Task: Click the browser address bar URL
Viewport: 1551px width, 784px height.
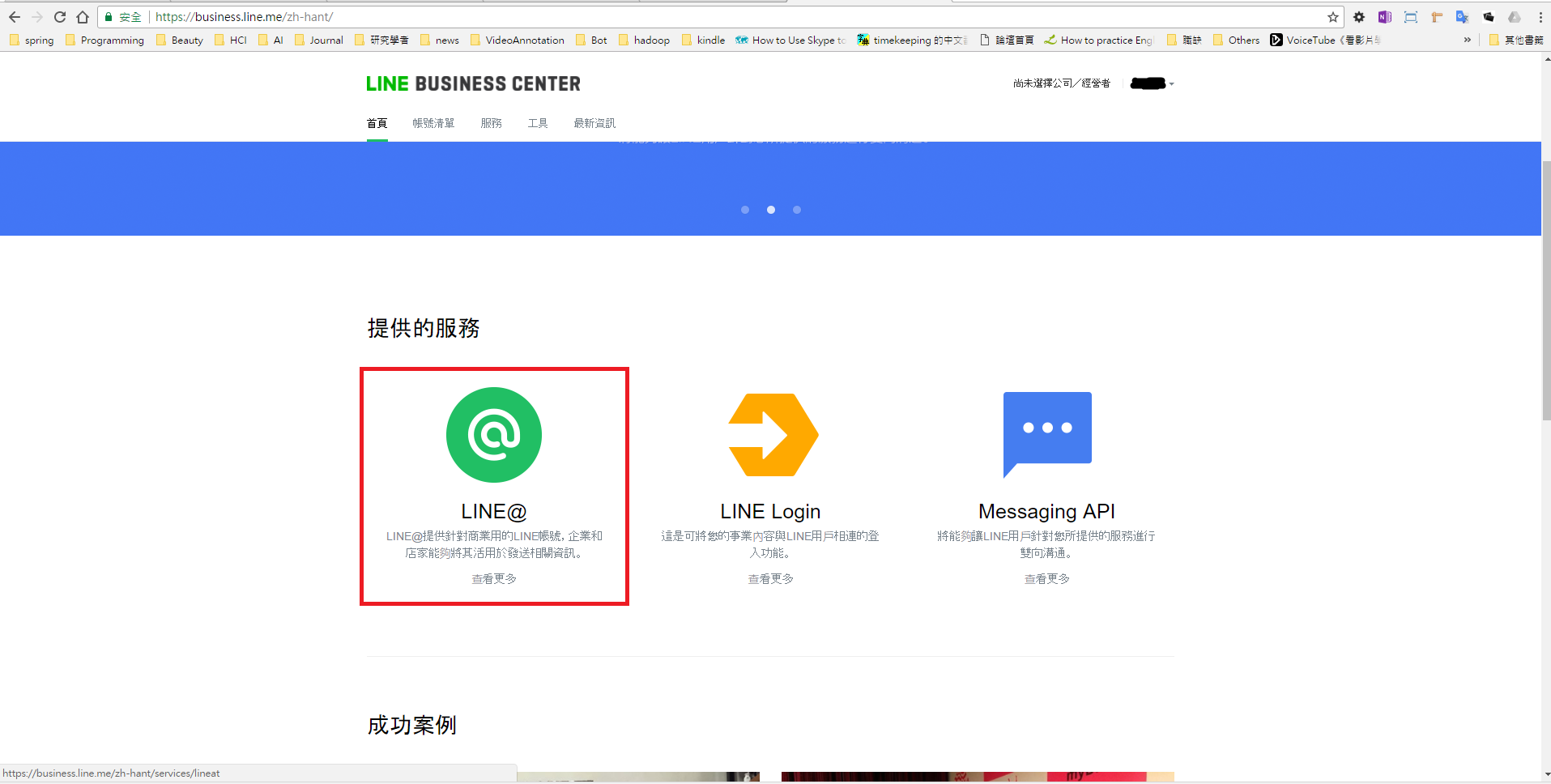Action: point(244,17)
